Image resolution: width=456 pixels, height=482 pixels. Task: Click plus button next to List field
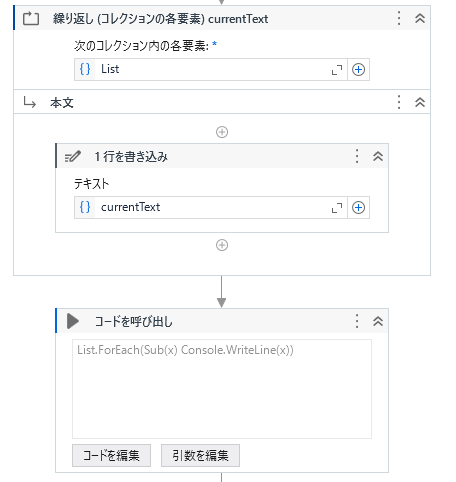[358, 70]
